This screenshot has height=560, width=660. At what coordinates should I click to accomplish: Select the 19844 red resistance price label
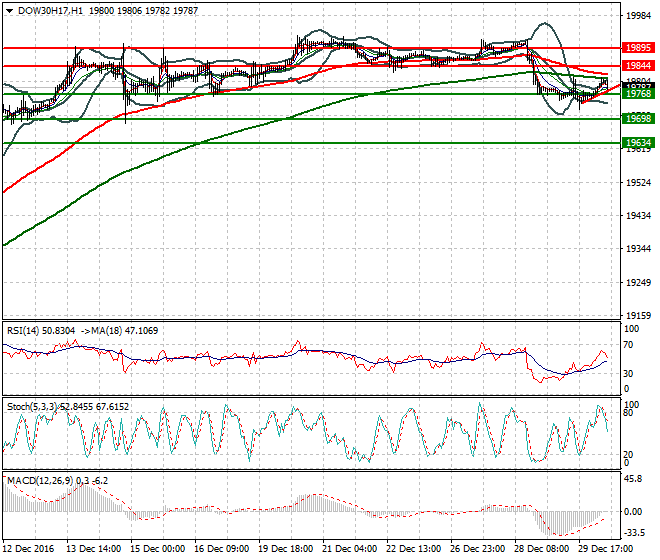638,65
